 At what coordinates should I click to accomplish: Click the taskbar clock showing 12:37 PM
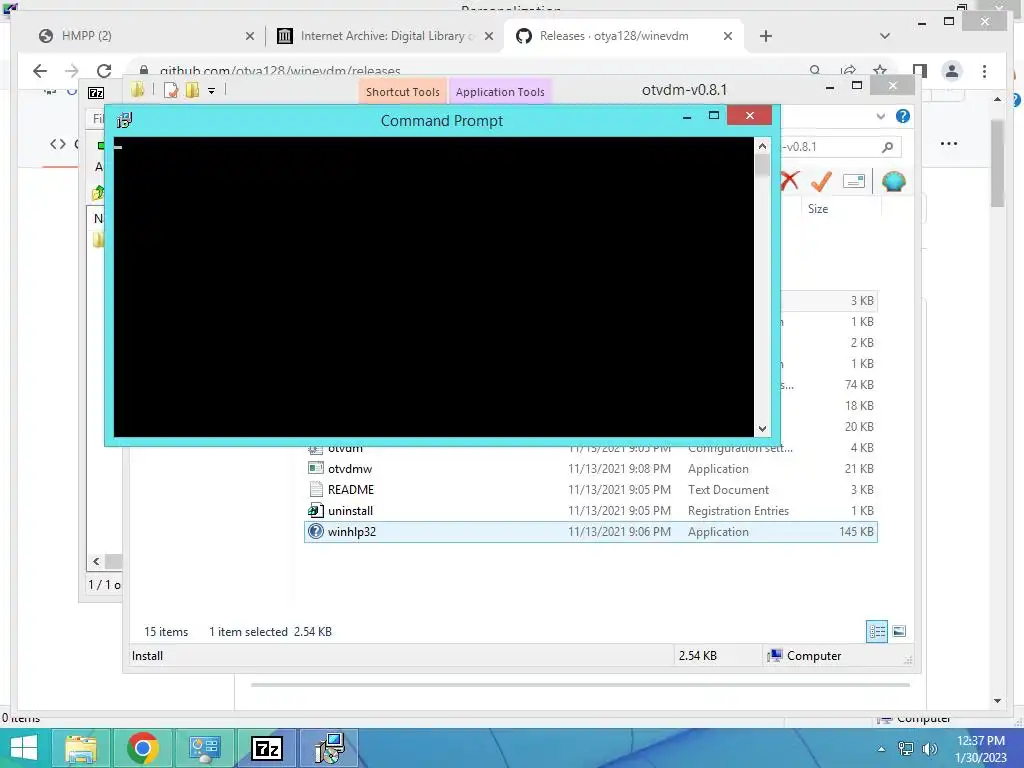pos(981,749)
